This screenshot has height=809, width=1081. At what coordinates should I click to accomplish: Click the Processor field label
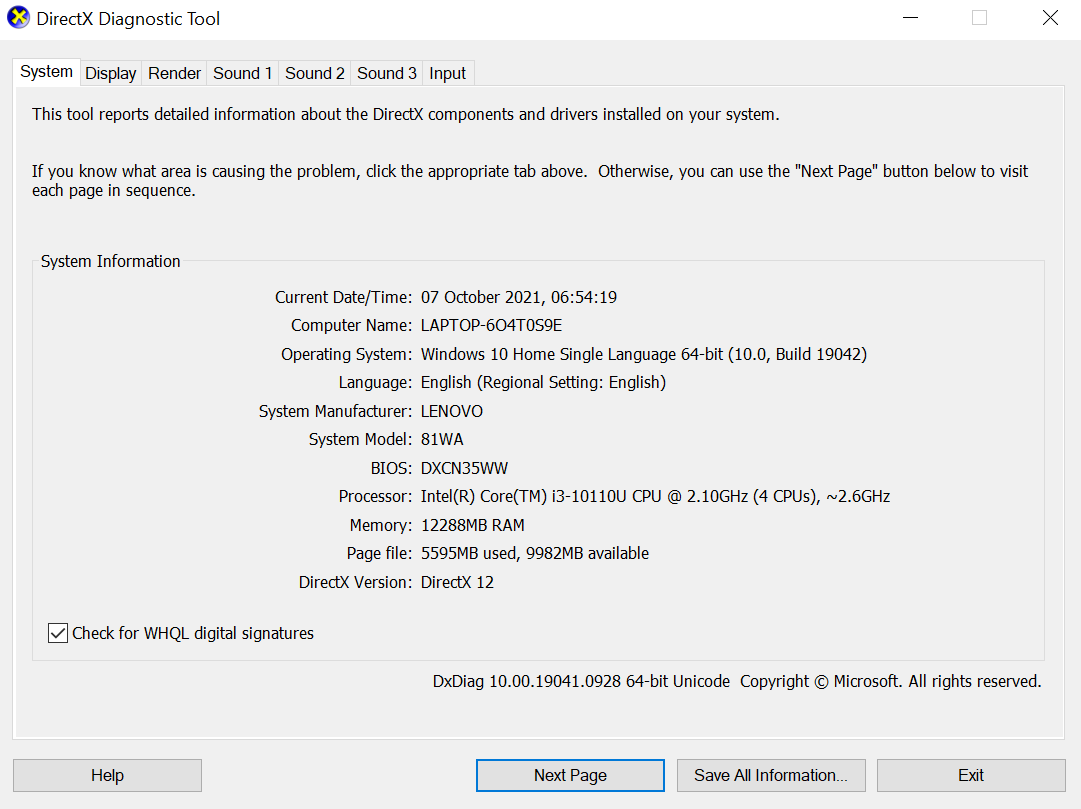coord(375,497)
